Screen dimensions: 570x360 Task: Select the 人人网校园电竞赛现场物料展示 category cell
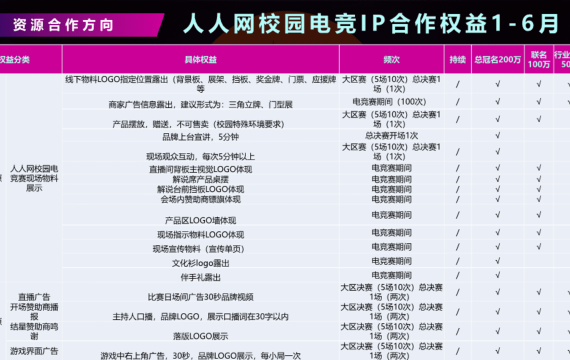[34, 178]
